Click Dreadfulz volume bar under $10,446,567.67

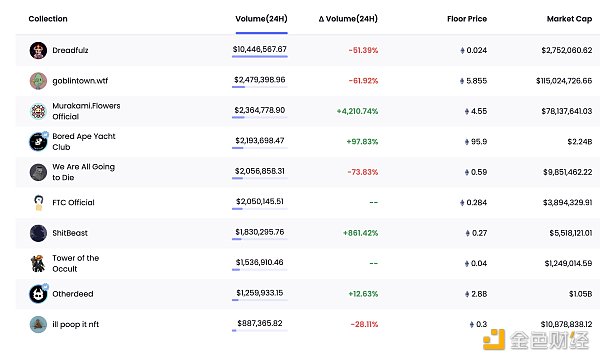pyautogui.click(x=259, y=57)
